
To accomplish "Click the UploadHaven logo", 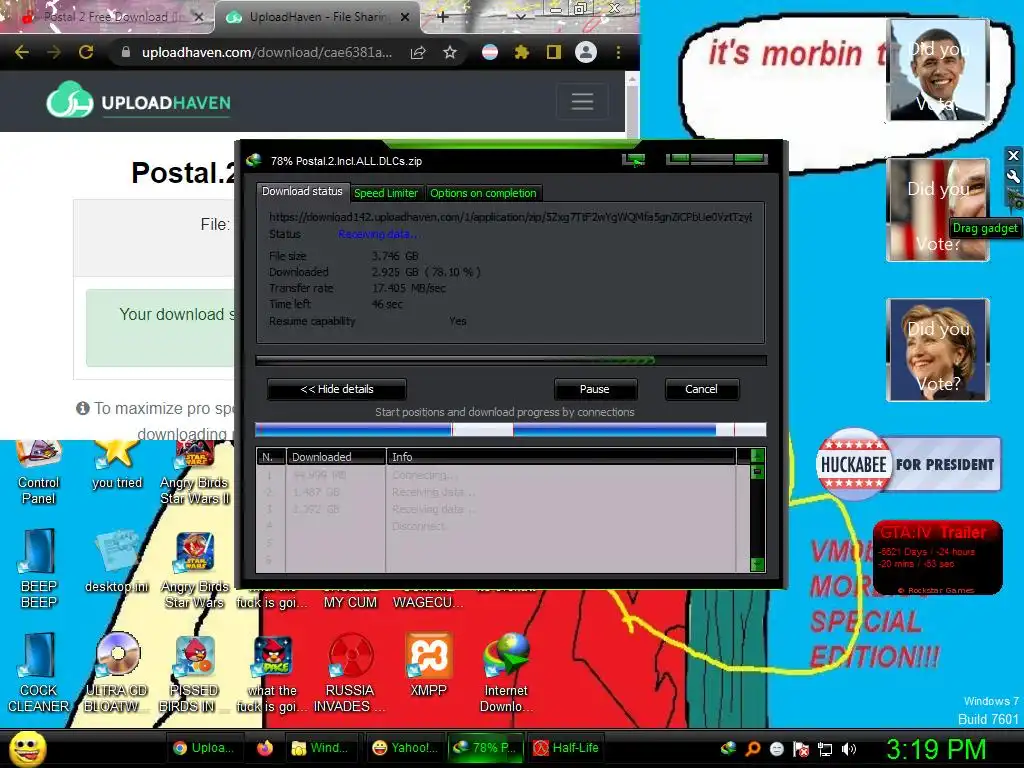I will pos(138,101).
